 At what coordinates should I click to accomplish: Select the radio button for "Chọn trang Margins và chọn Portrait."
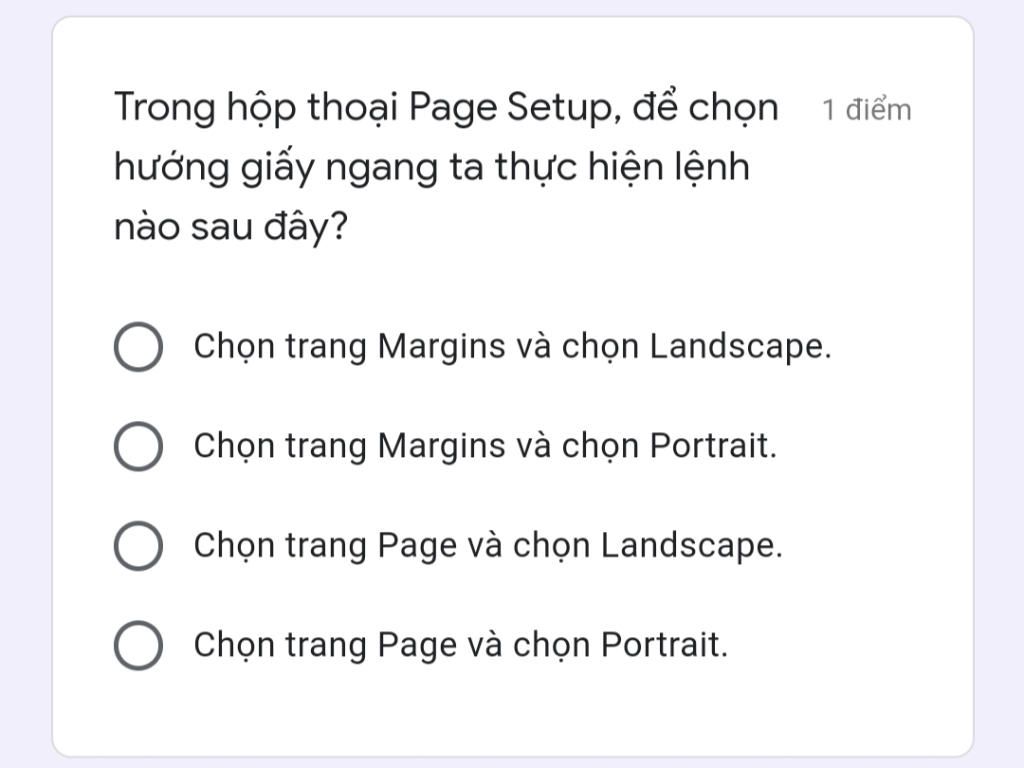(139, 446)
